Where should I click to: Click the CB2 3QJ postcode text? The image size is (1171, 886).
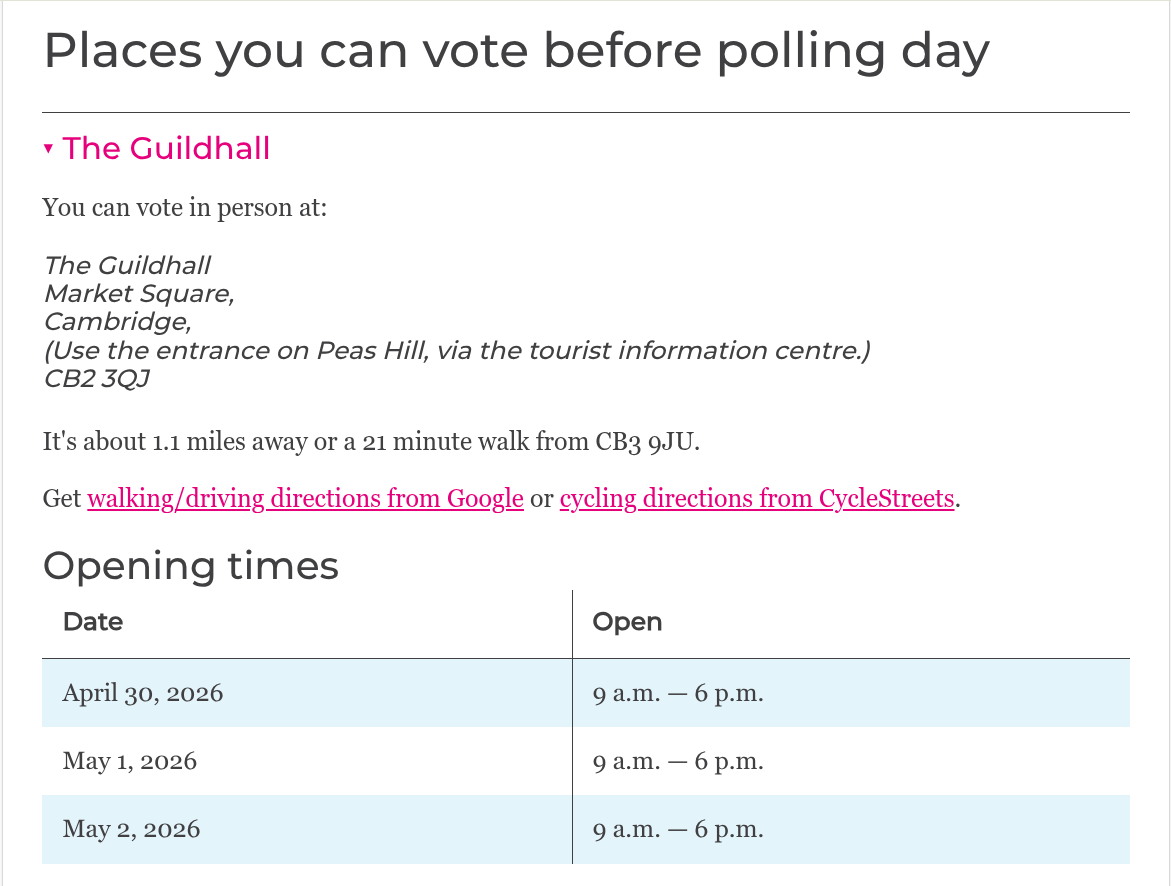click(x=96, y=379)
